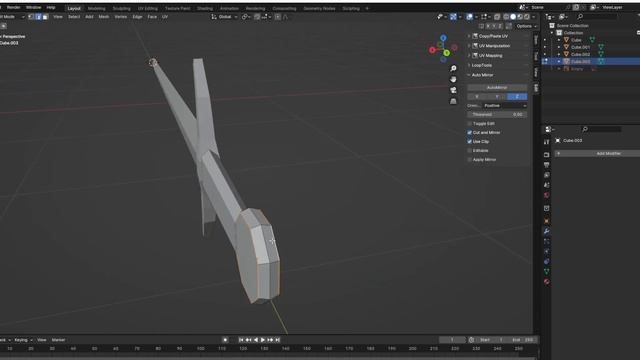Toggle the camera view icon in the viewport
Screen dimensions: 640x360
point(453,90)
